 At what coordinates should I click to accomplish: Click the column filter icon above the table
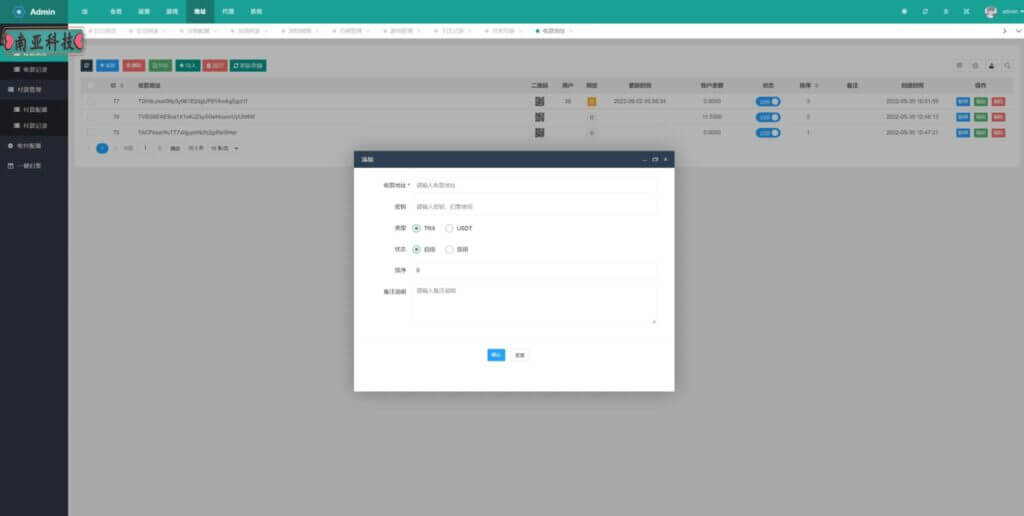tap(959, 65)
